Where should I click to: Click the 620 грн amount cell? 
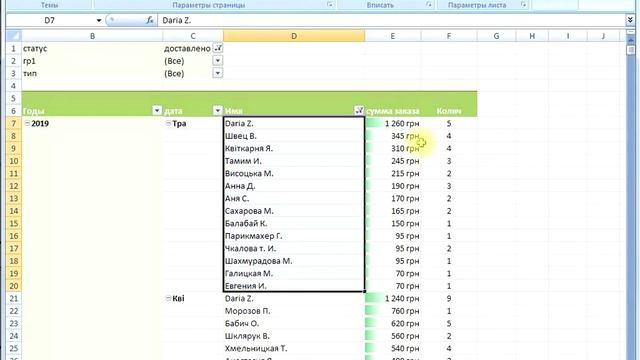[x=393, y=323]
